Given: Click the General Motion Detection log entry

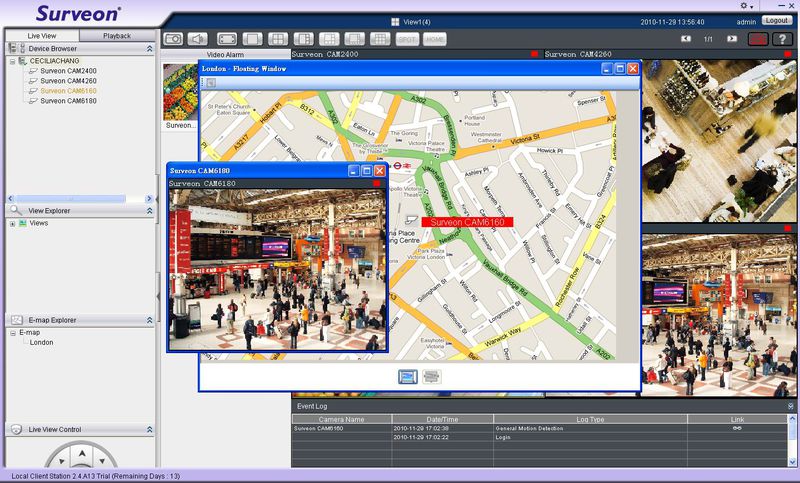Looking at the screenshot, I should (x=529, y=428).
